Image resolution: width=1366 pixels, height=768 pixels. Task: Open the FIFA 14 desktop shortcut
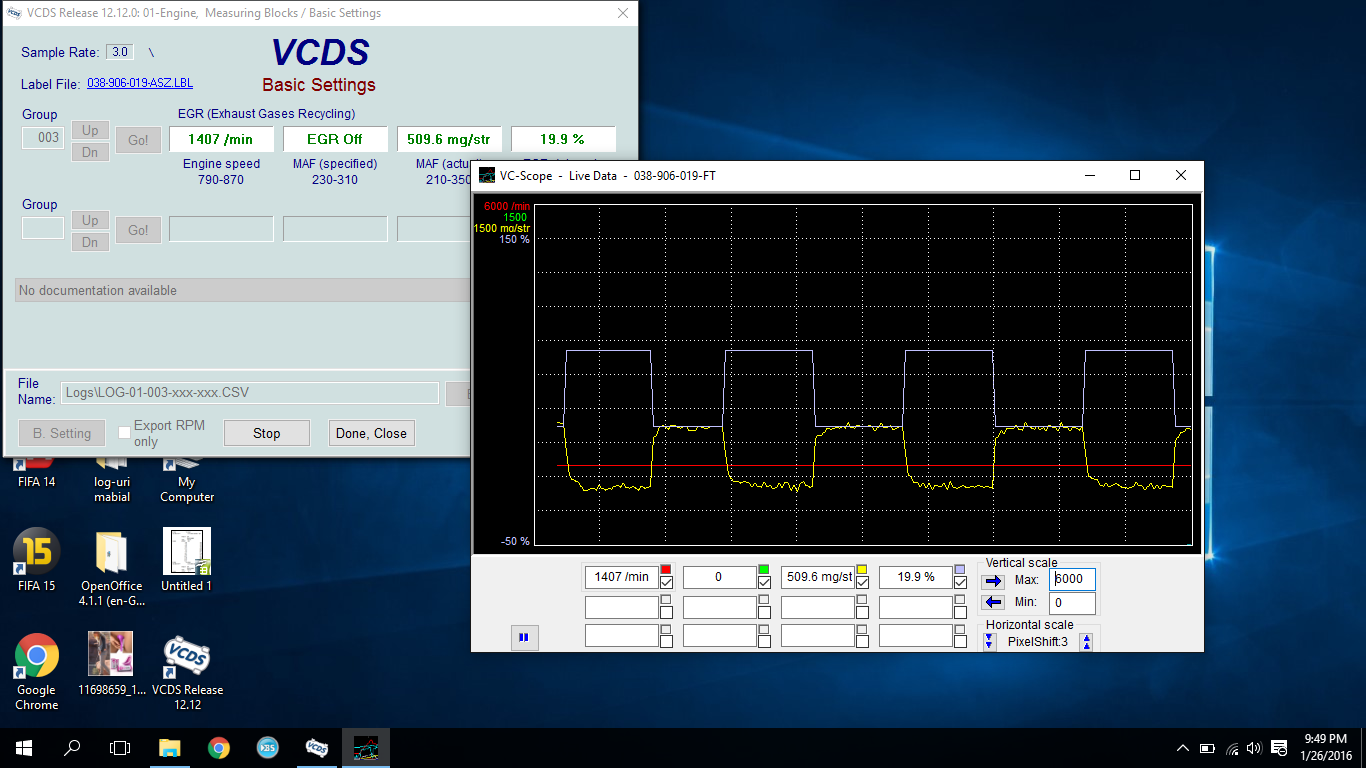(x=37, y=472)
